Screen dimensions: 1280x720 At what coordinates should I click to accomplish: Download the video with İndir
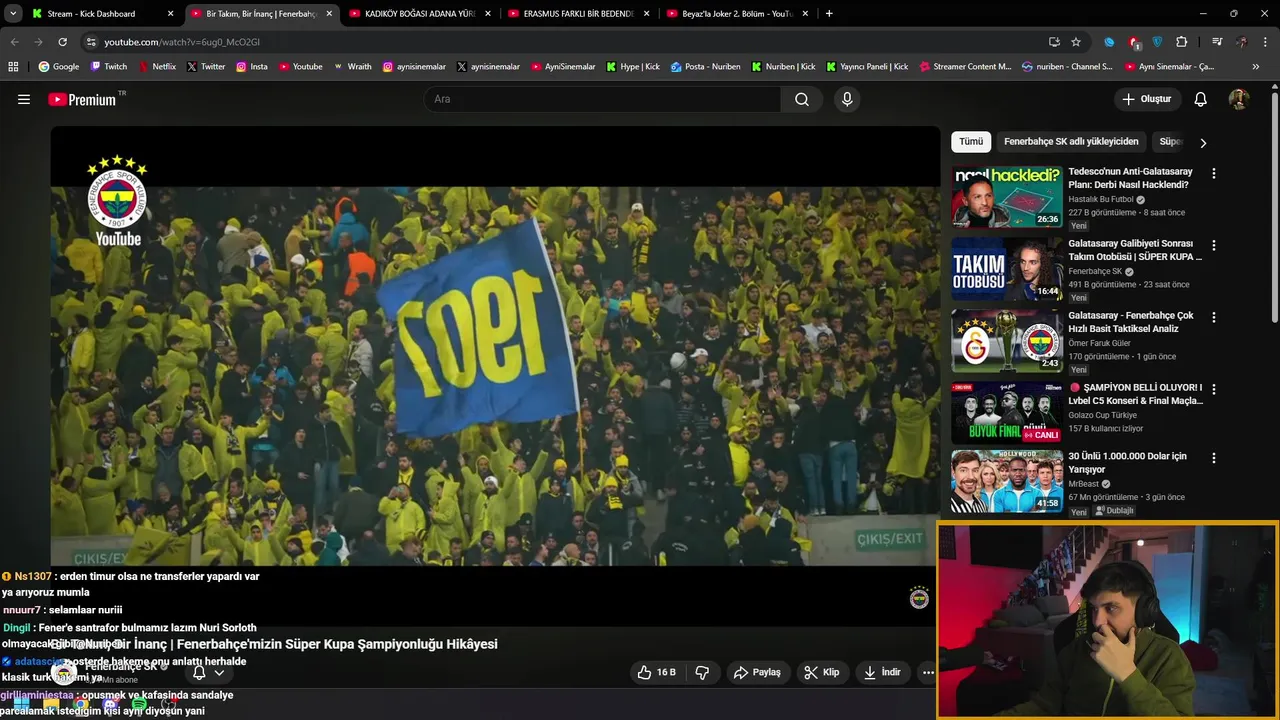point(882,673)
